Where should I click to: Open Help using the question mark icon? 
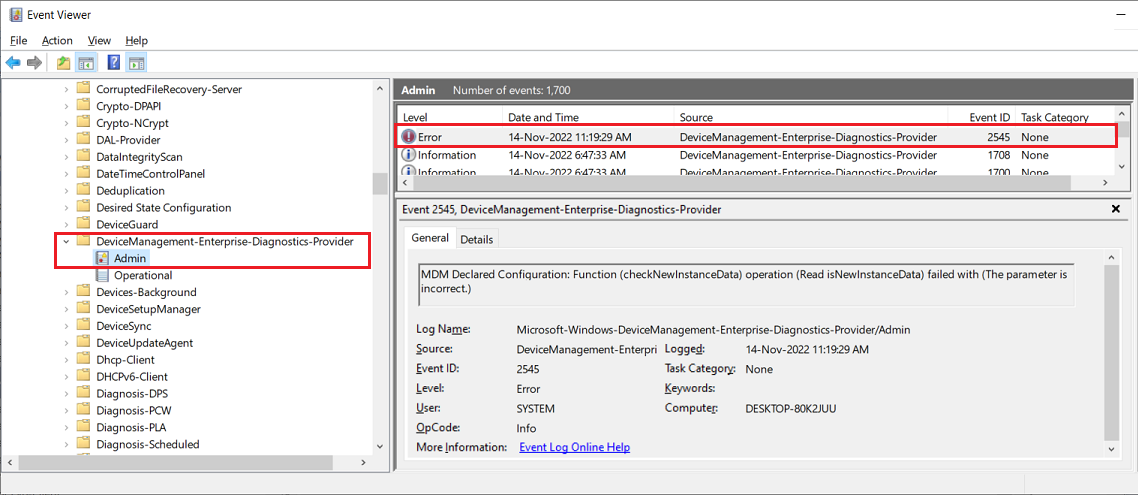point(114,63)
